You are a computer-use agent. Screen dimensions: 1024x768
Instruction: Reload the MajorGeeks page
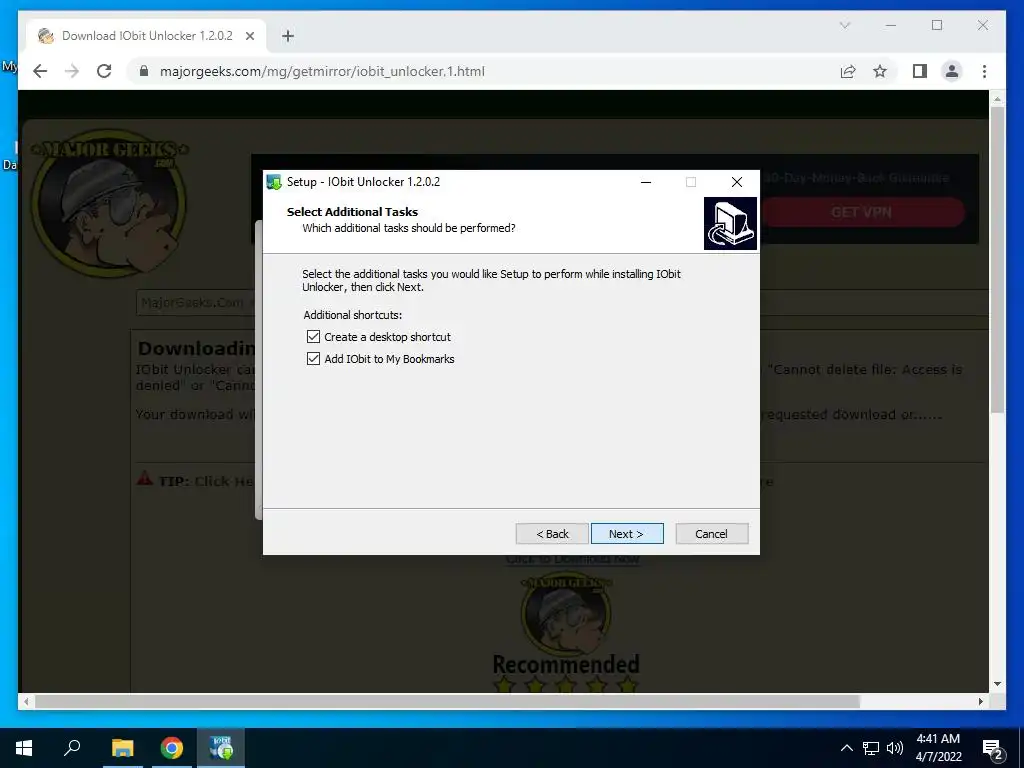point(104,71)
